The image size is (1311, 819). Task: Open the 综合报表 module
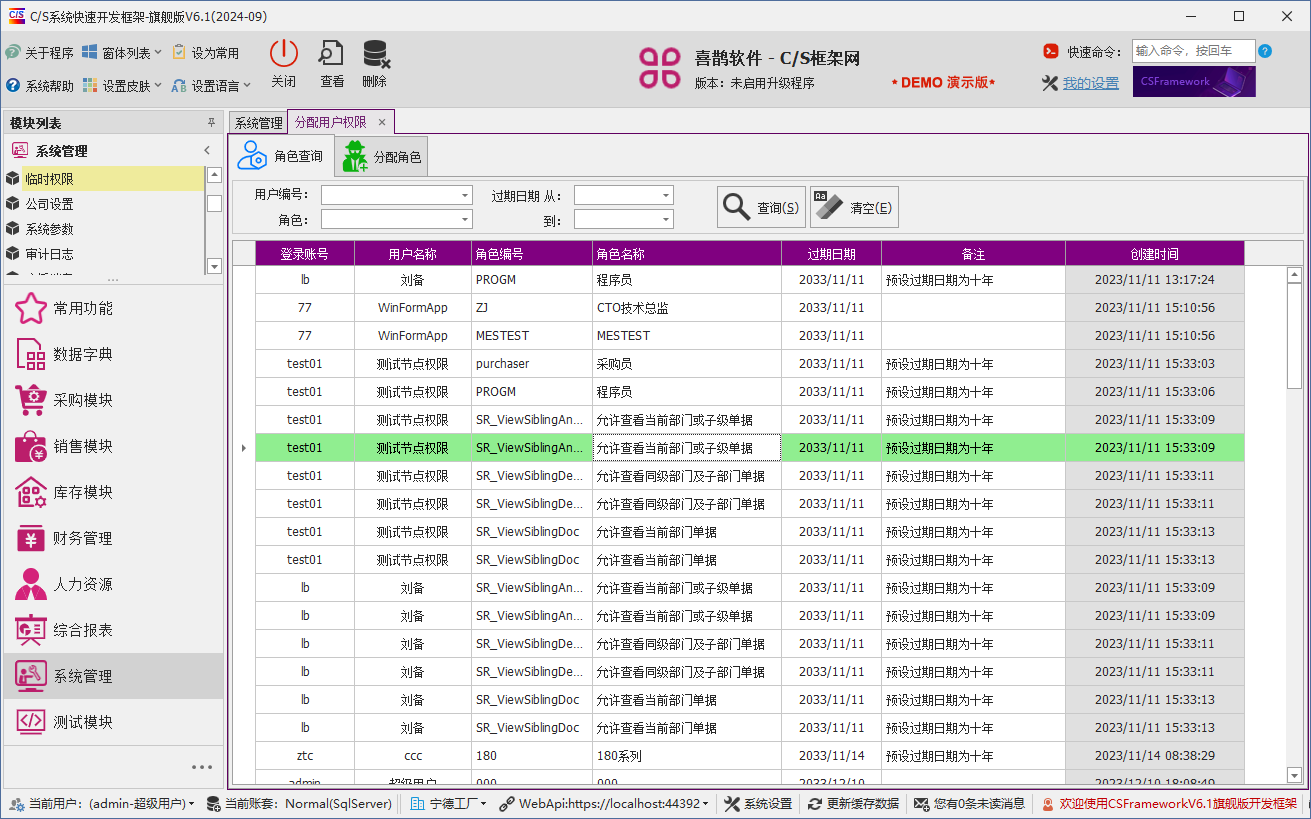pos(113,630)
